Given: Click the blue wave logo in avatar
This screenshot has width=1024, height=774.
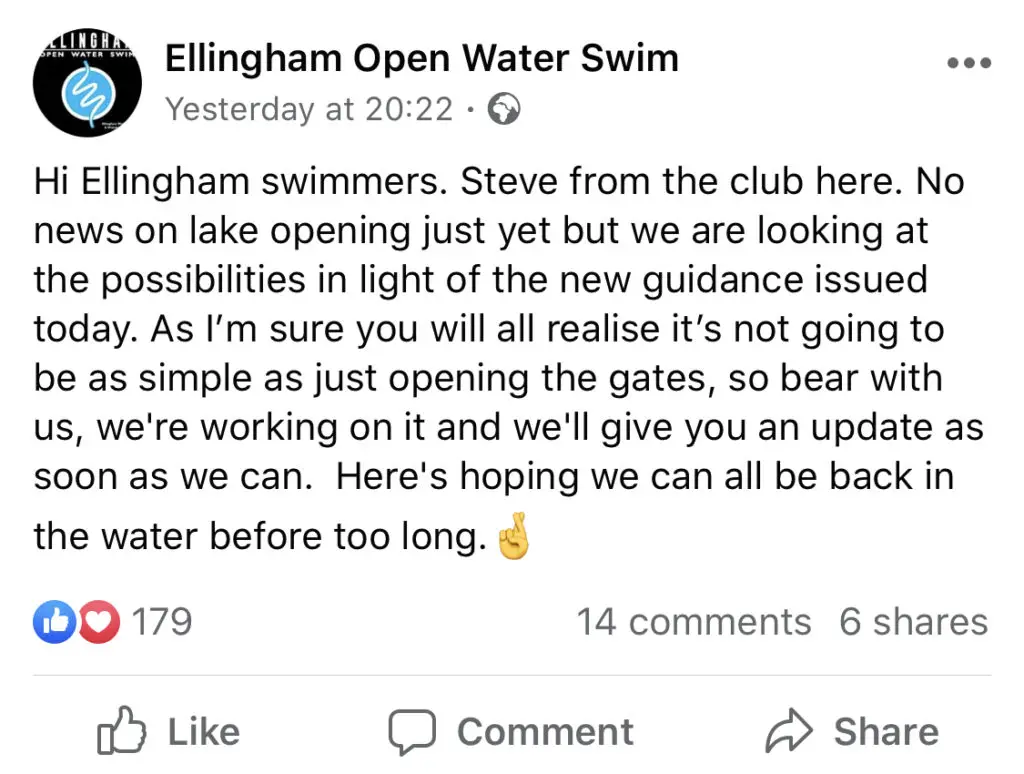Looking at the screenshot, I should 89,96.
